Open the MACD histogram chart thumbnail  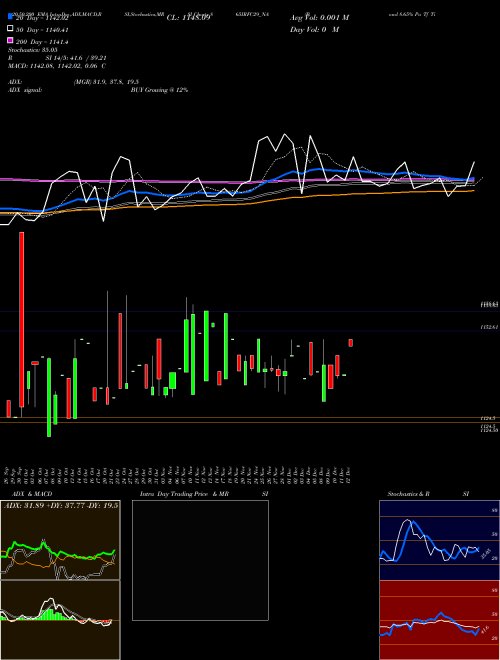[60, 620]
